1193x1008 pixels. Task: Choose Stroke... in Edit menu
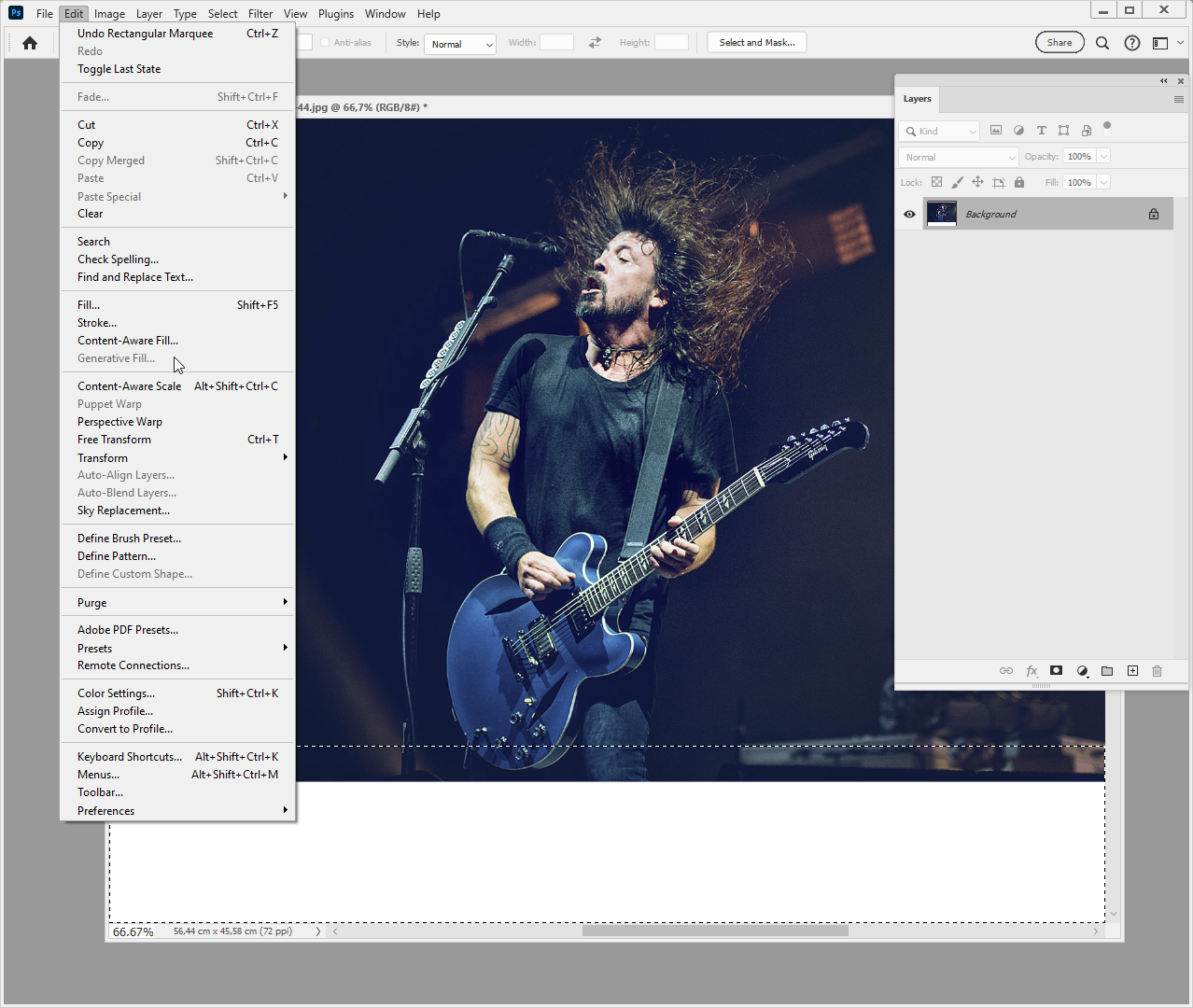pos(177,323)
